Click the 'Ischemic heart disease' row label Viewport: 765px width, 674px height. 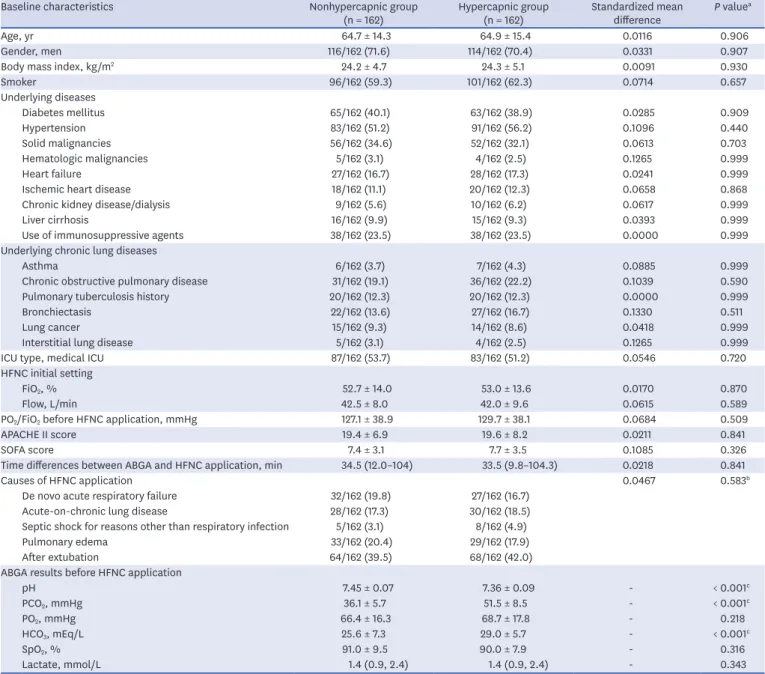tap(76, 189)
